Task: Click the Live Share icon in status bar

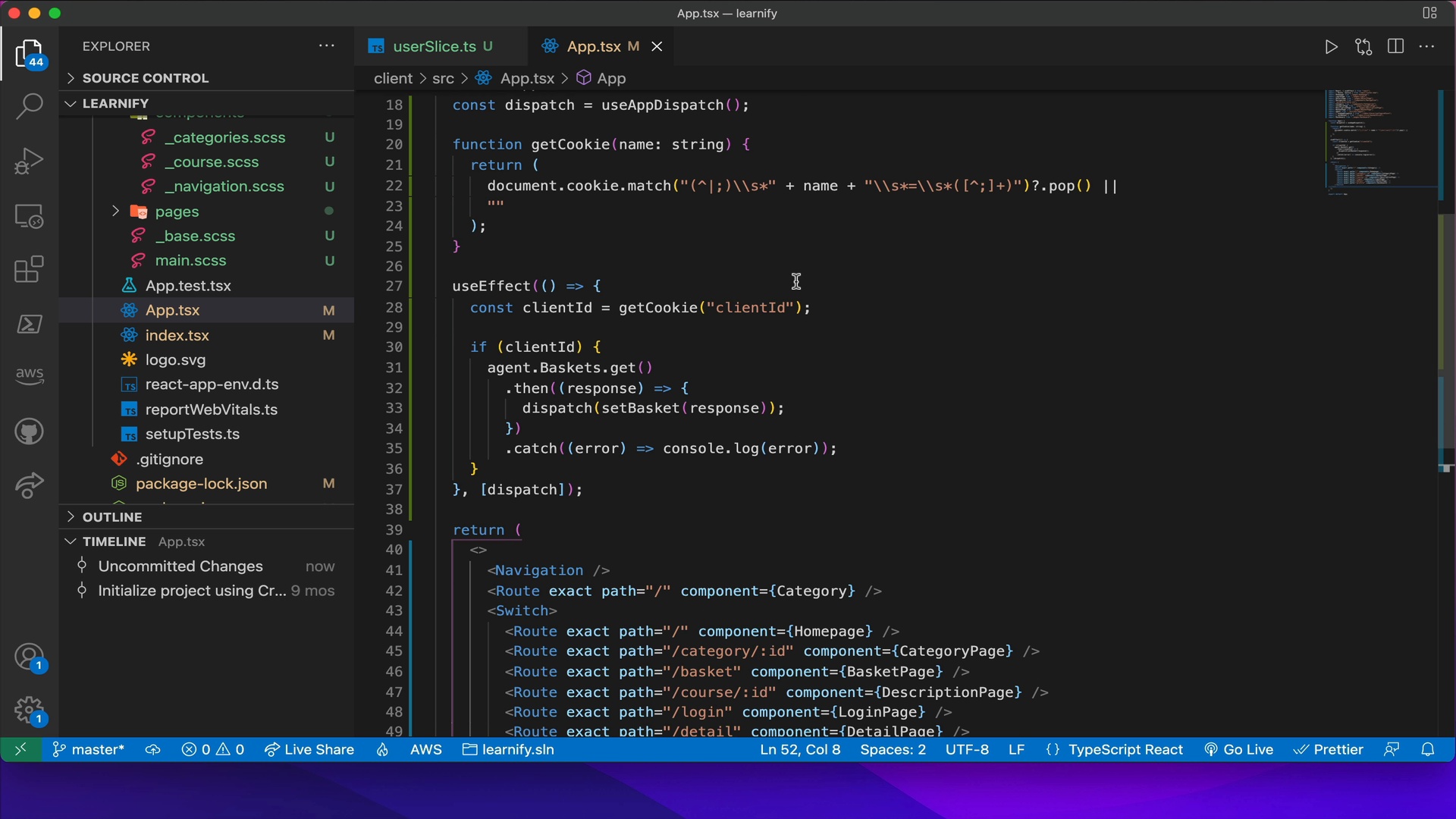Action: point(310,749)
